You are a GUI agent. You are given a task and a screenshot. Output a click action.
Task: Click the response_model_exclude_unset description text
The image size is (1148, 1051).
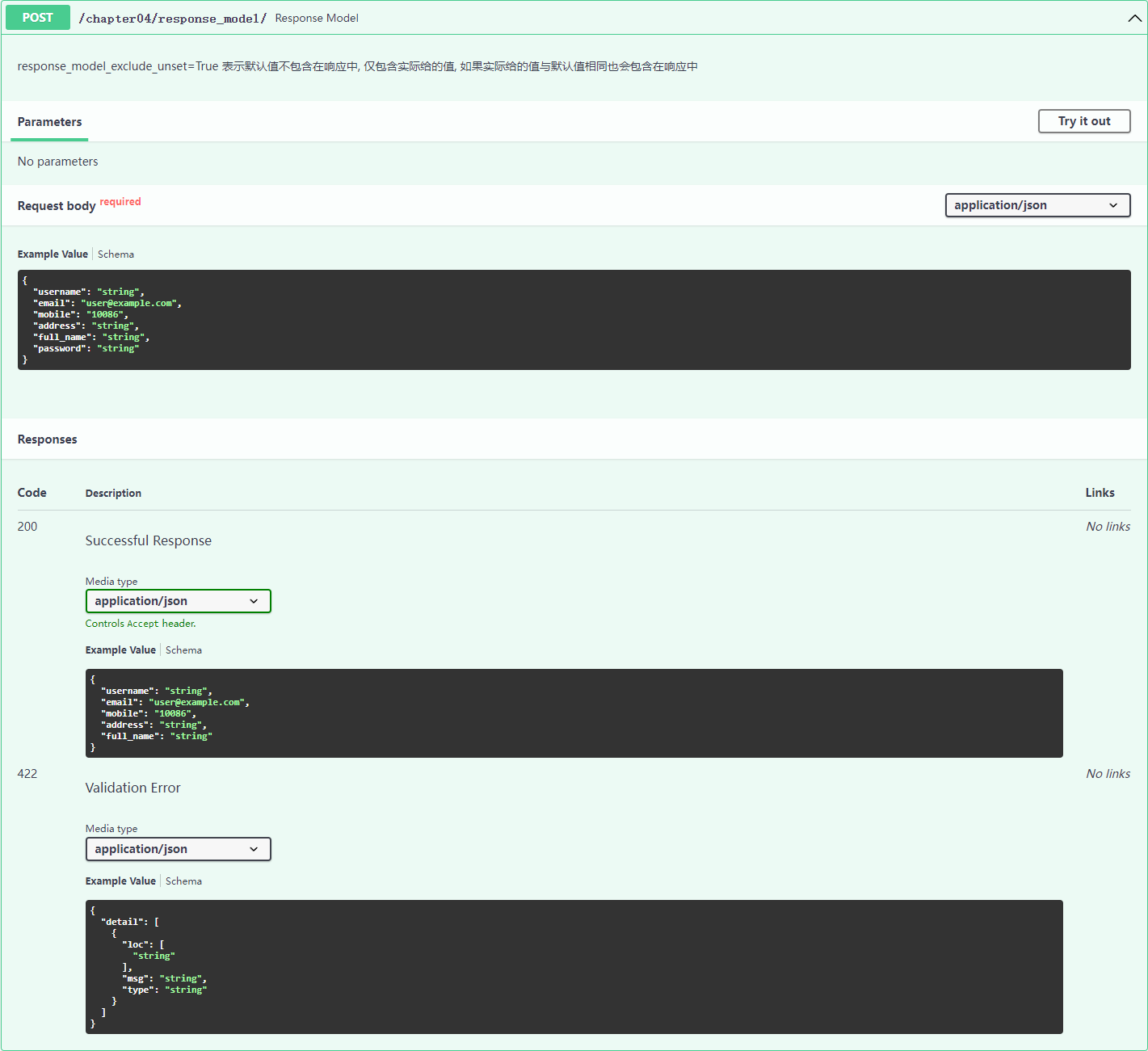[358, 66]
